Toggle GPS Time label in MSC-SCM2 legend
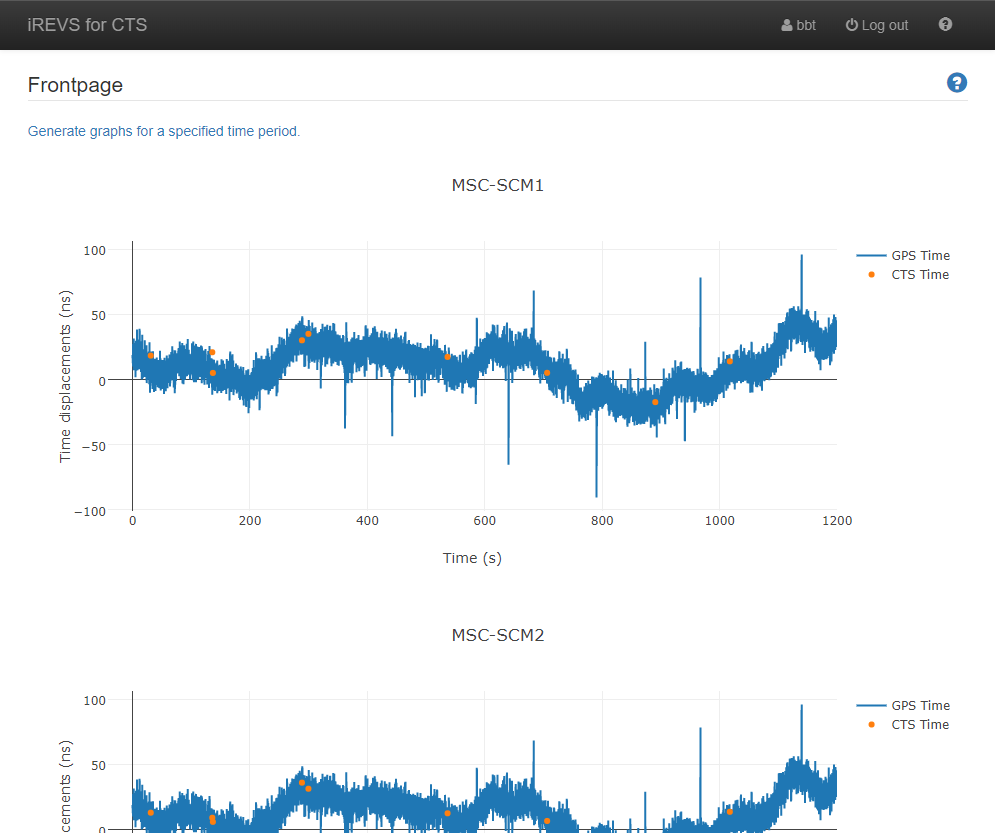Image resolution: width=995 pixels, height=833 pixels. 920,706
